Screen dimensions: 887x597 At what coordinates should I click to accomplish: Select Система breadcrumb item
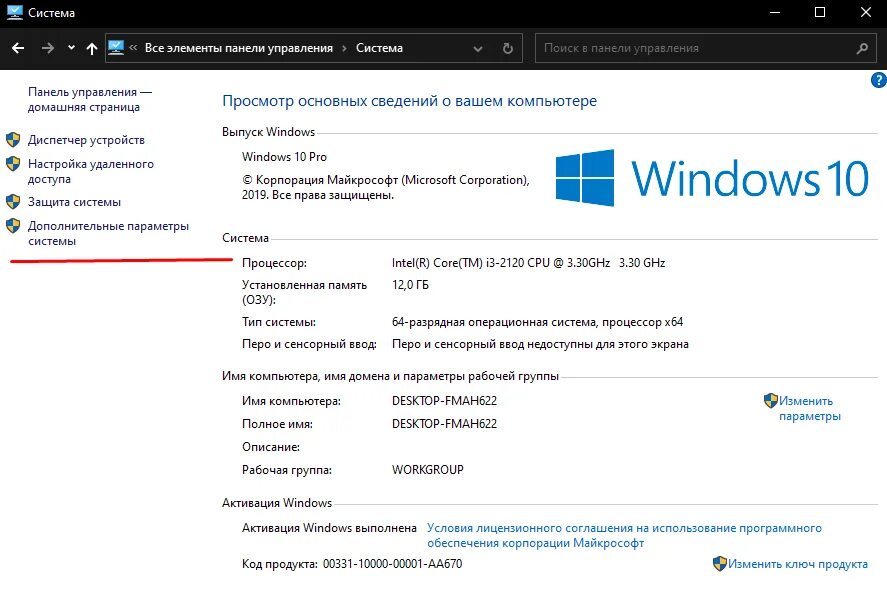(x=379, y=48)
